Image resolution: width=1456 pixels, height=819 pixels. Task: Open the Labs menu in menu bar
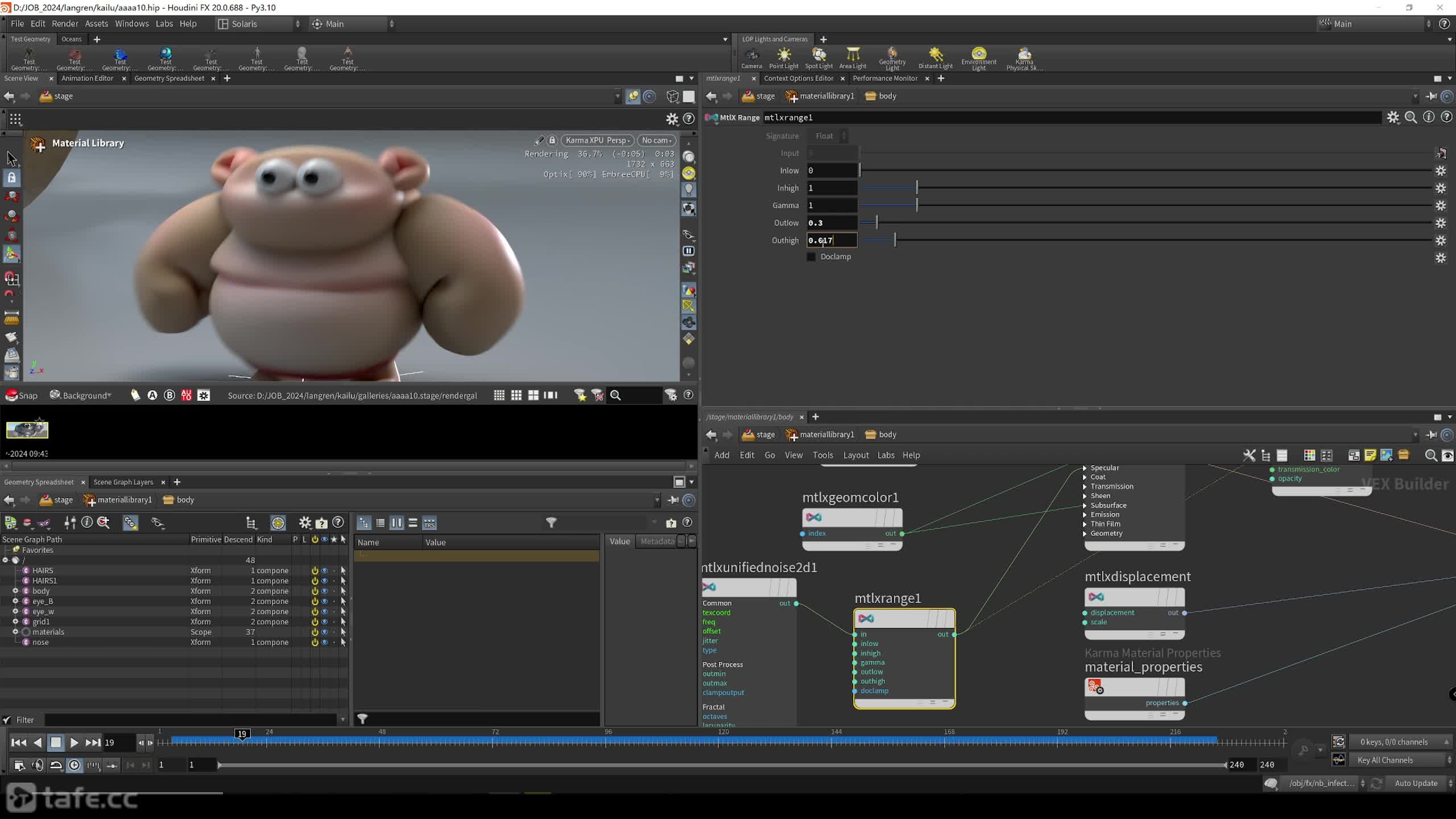tap(164, 24)
